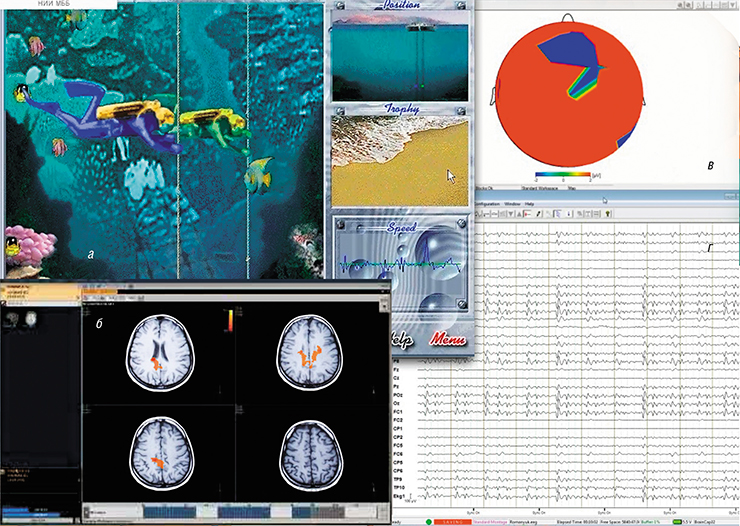This screenshot has width=740, height=526.
Task: Pick the blue-yellow angelfish near right rope
Action: point(259,176)
